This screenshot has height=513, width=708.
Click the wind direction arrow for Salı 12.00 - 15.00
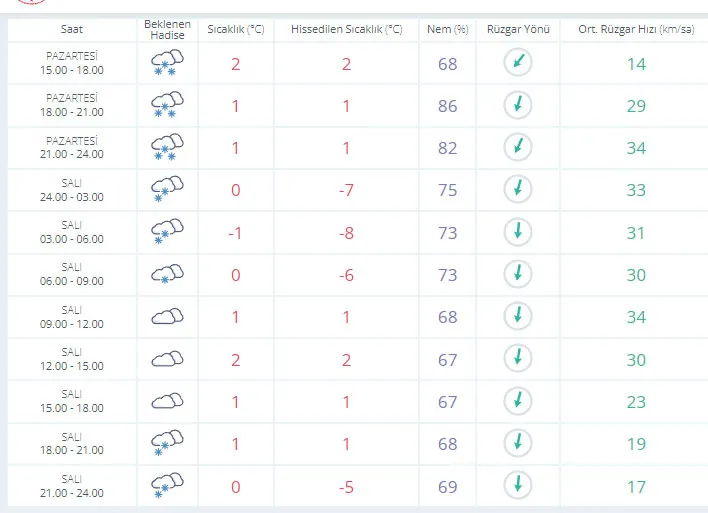coord(518,359)
